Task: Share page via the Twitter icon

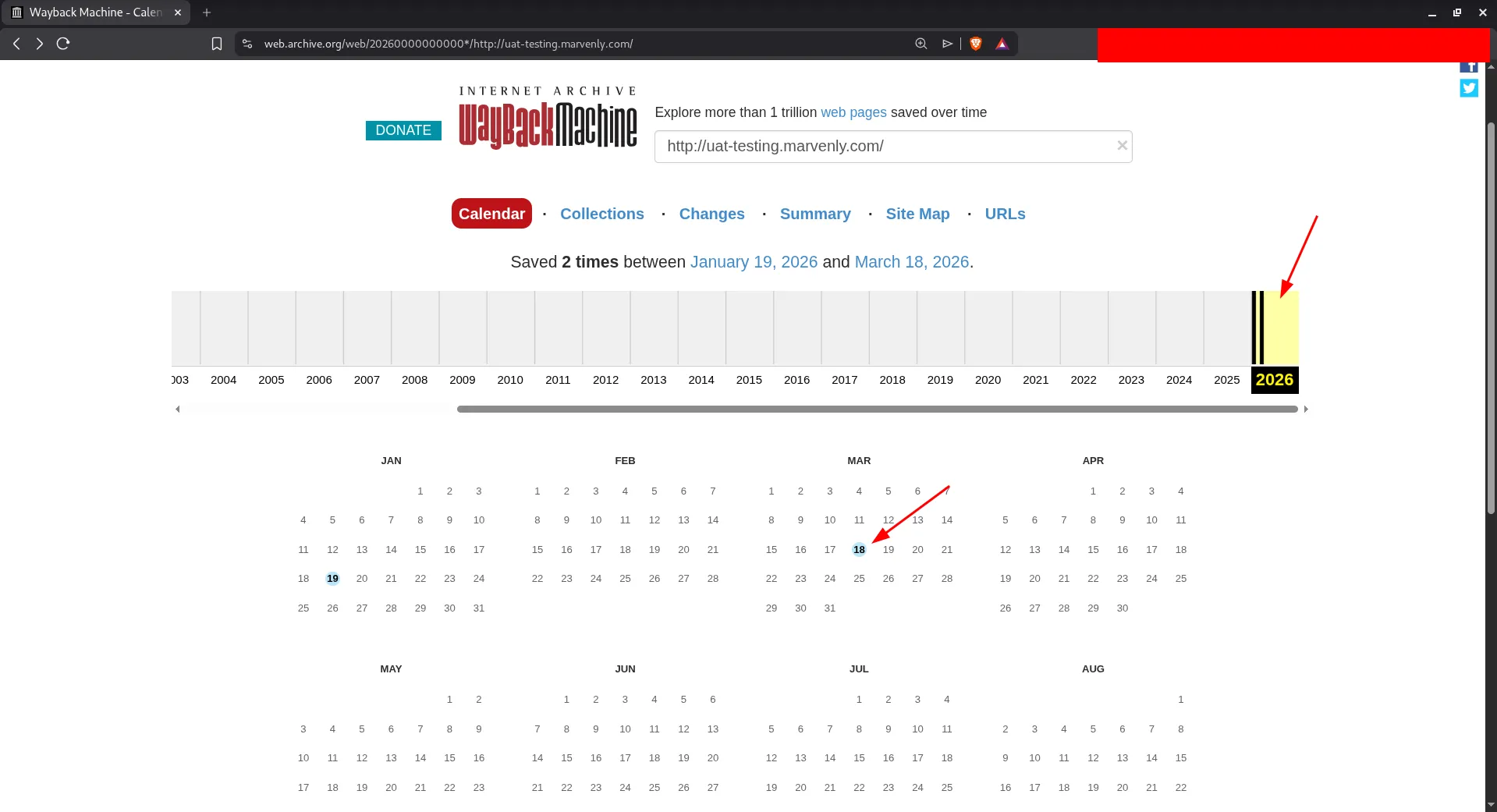Action: click(x=1469, y=88)
